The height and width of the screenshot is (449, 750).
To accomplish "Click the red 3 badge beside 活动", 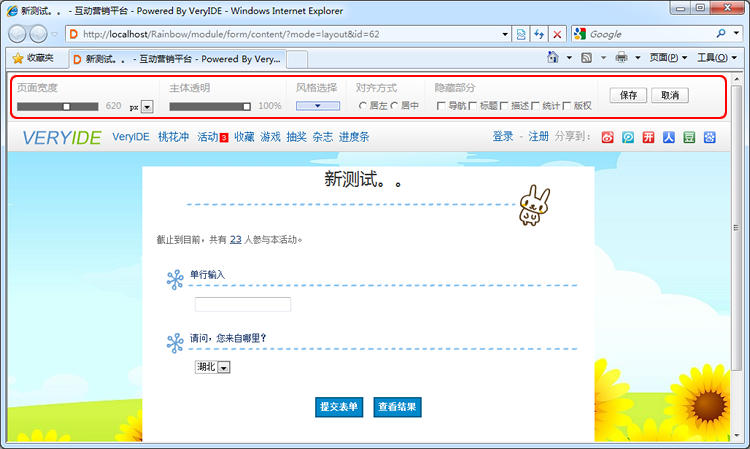I will (x=224, y=138).
